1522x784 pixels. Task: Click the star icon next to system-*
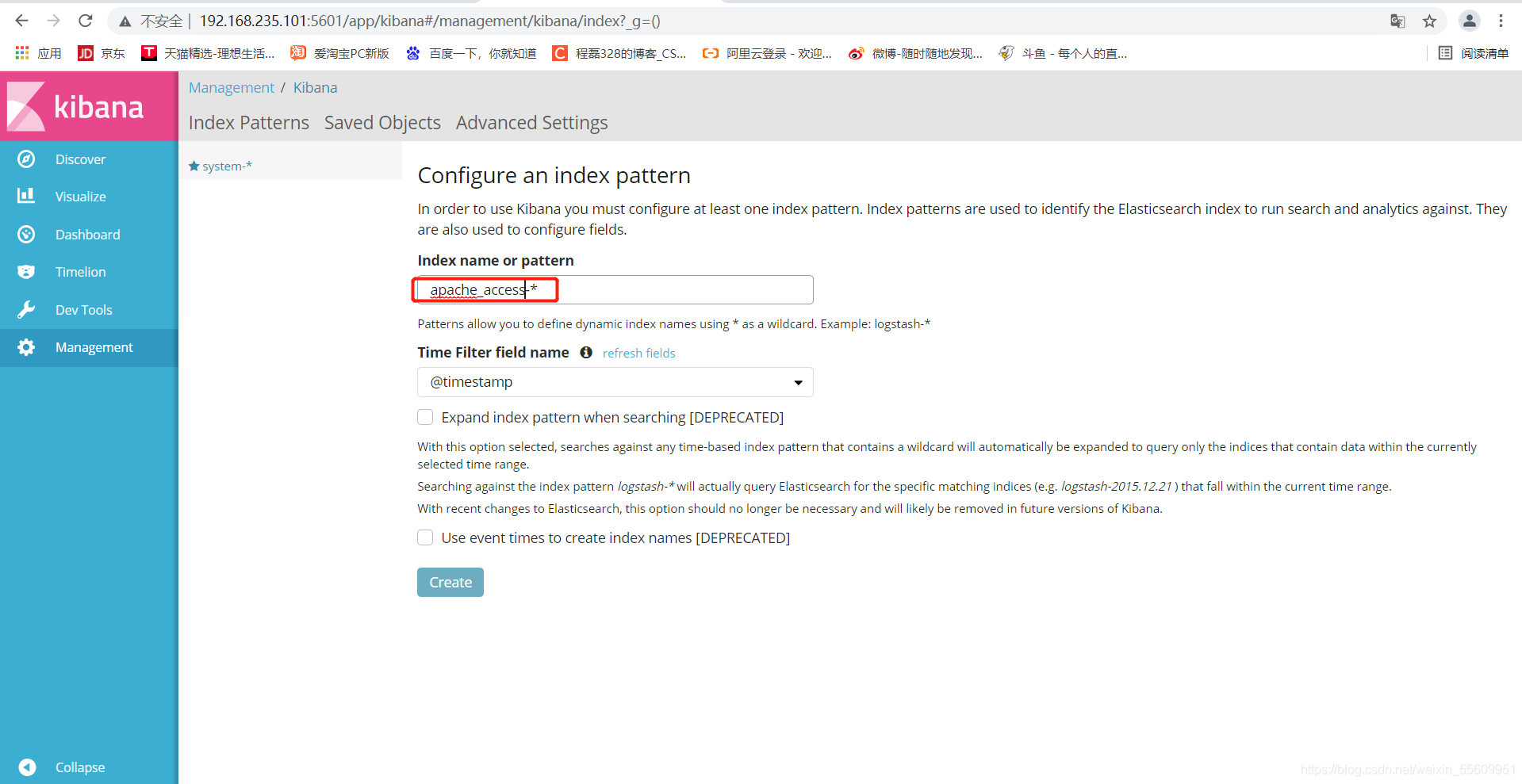coord(194,166)
